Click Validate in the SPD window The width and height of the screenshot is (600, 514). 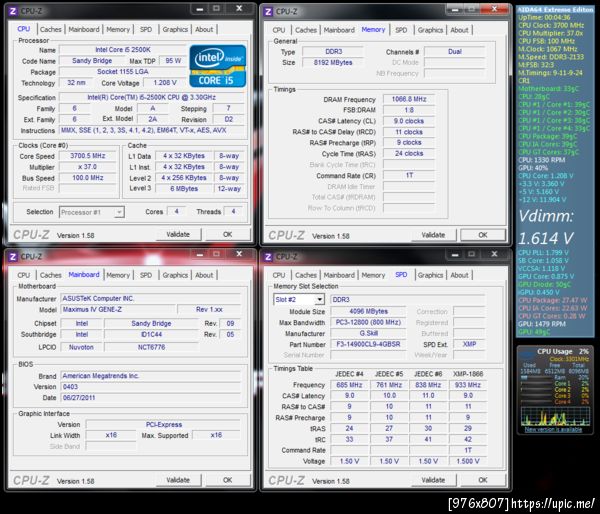433,480
